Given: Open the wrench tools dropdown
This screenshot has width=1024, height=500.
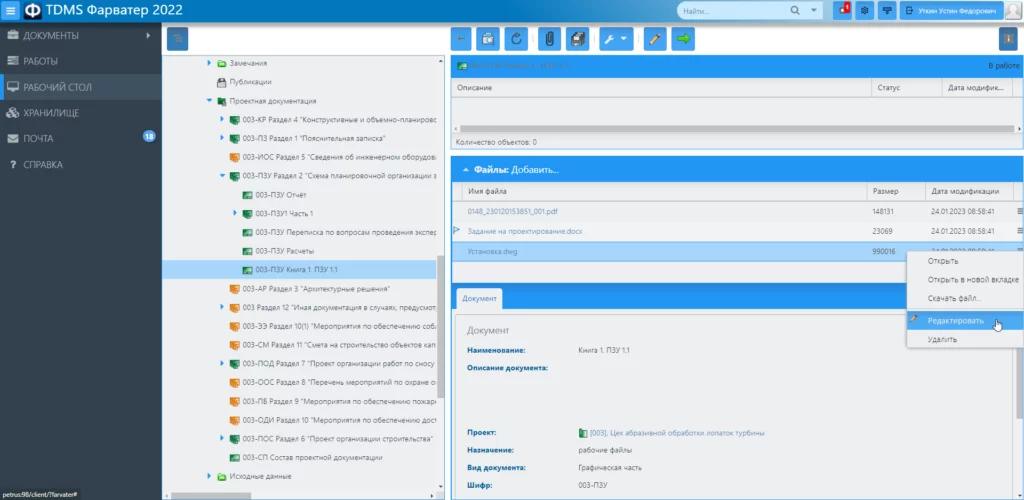Looking at the screenshot, I should pos(614,39).
